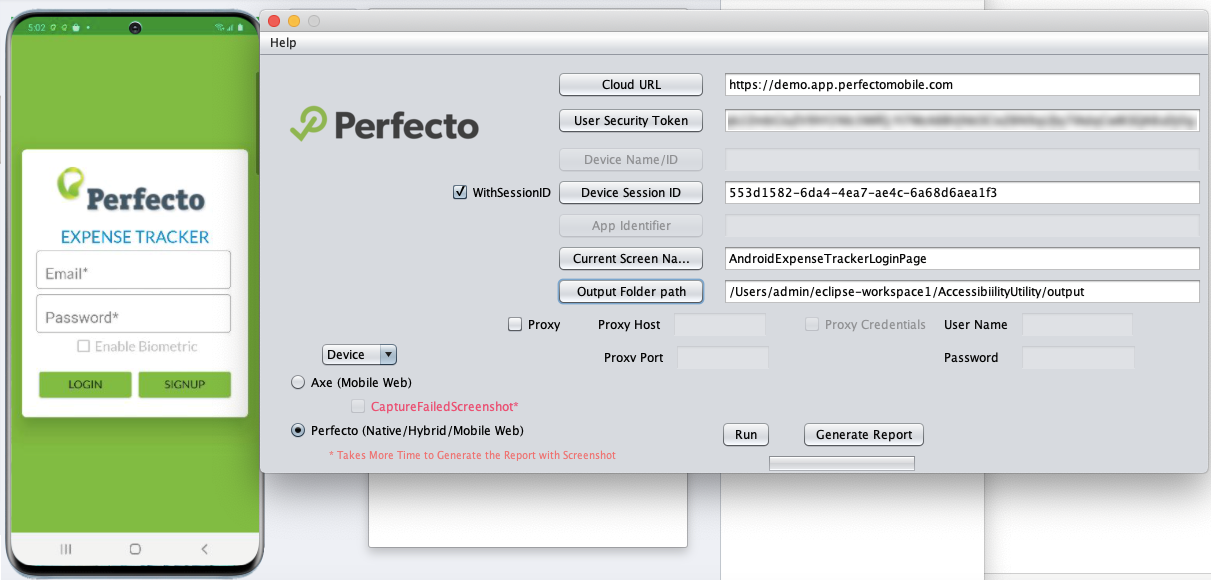Click the Generate Report button
Viewport: 1211px width, 580px height.
pos(863,435)
